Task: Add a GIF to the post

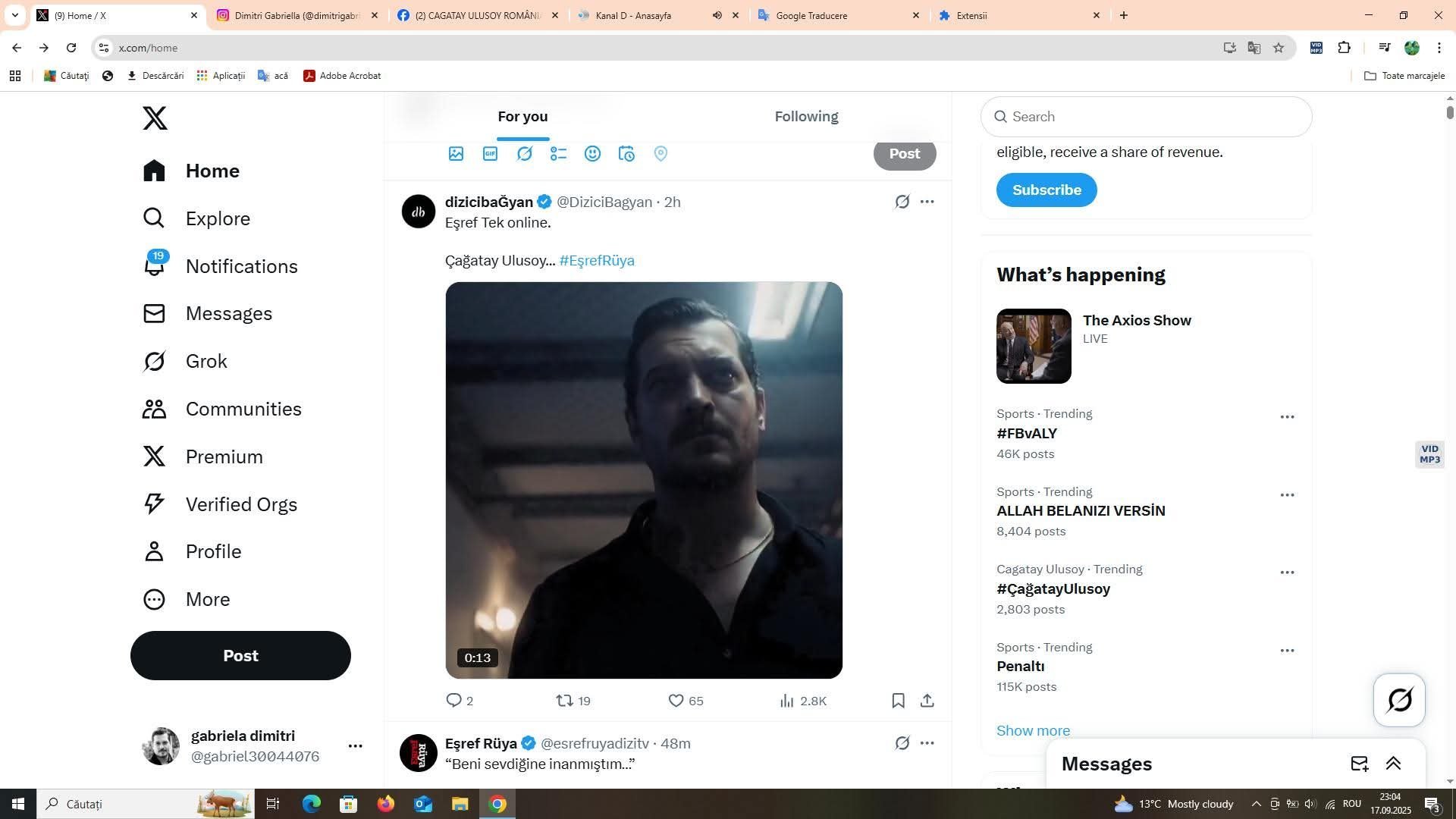Action: 490,154
